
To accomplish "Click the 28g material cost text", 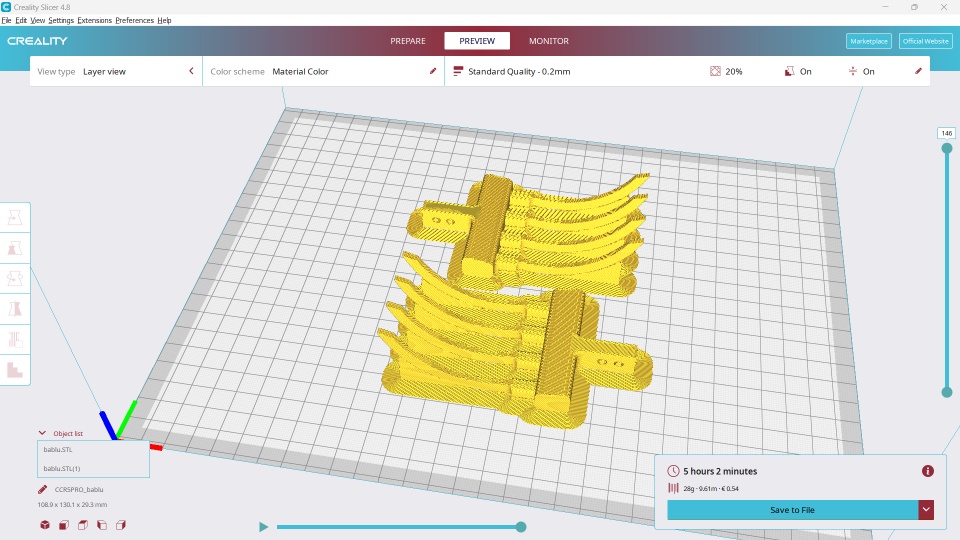I will pyautogui.click(x=711, y=489).
